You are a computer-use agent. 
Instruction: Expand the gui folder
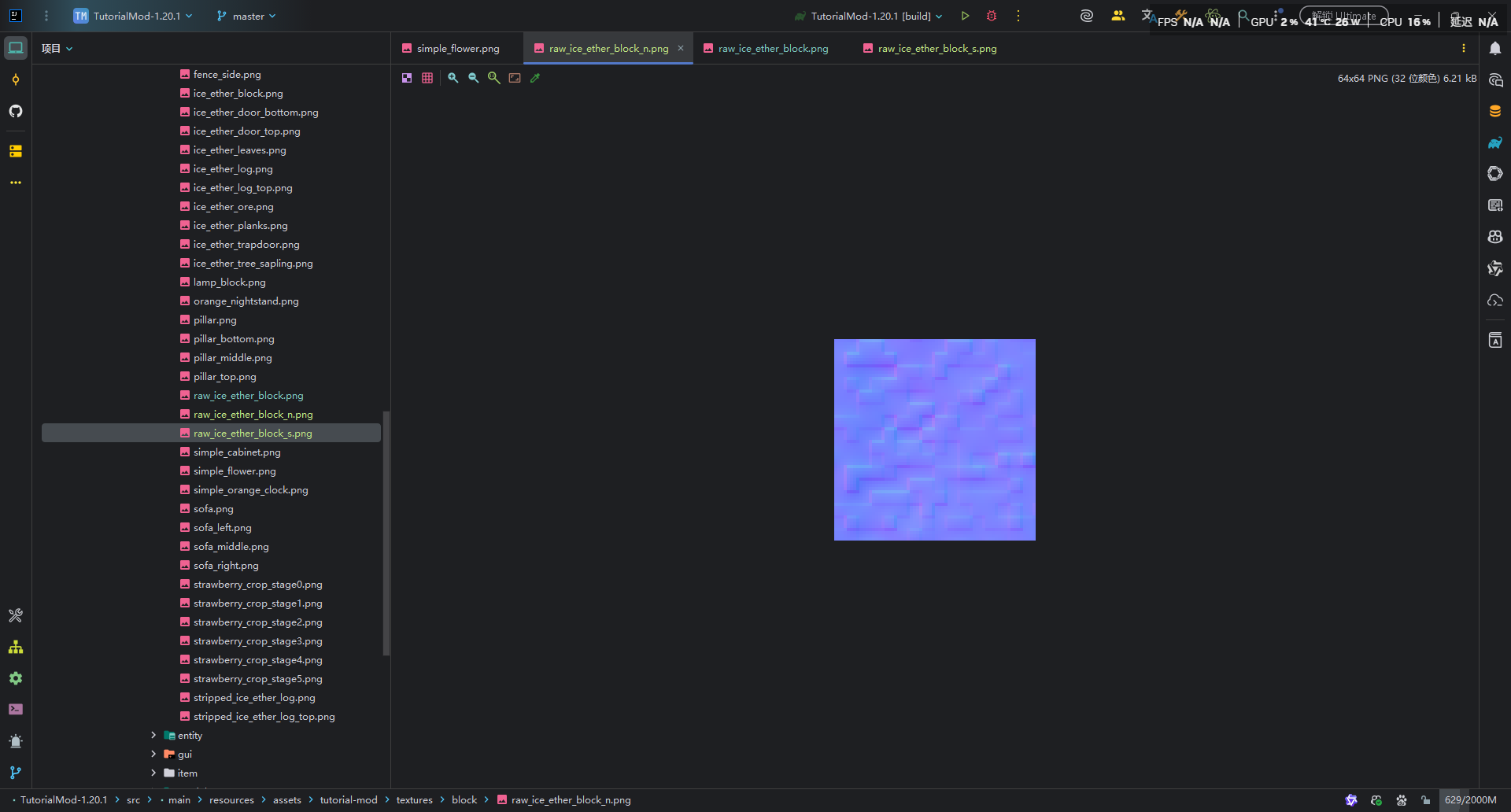pos(153,754)
